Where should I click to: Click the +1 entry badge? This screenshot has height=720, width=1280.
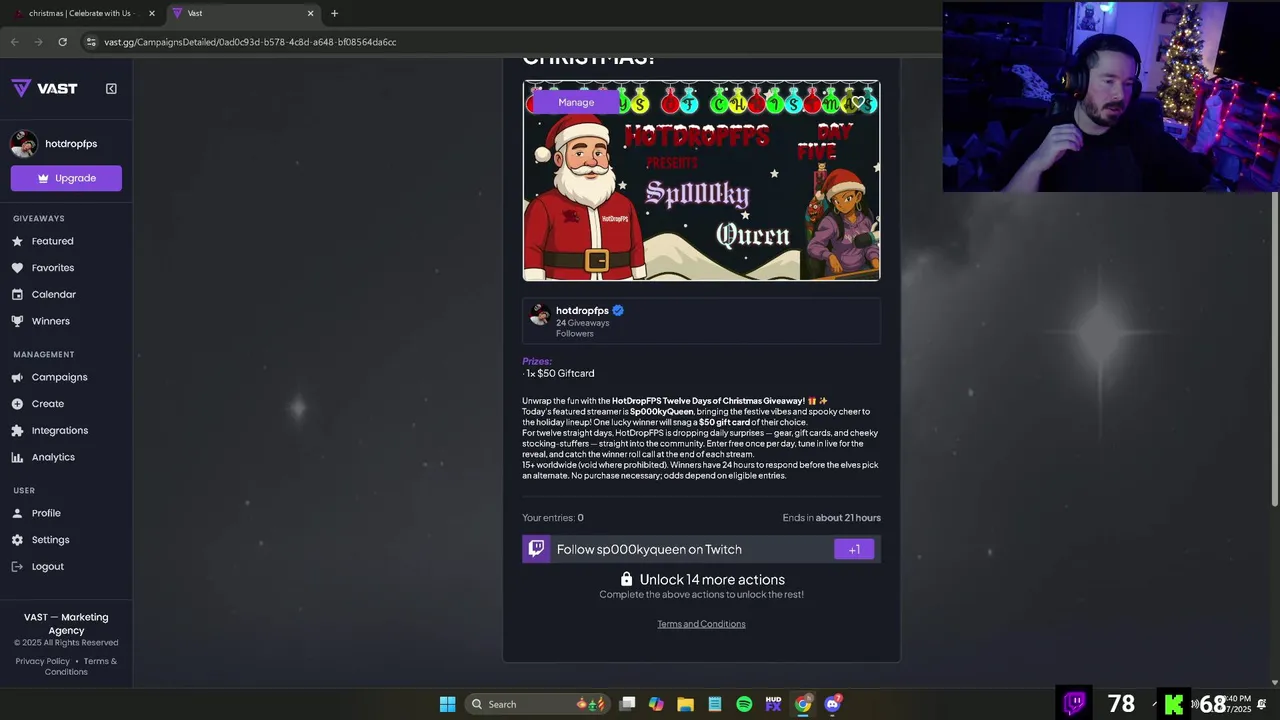coord(854,549)
